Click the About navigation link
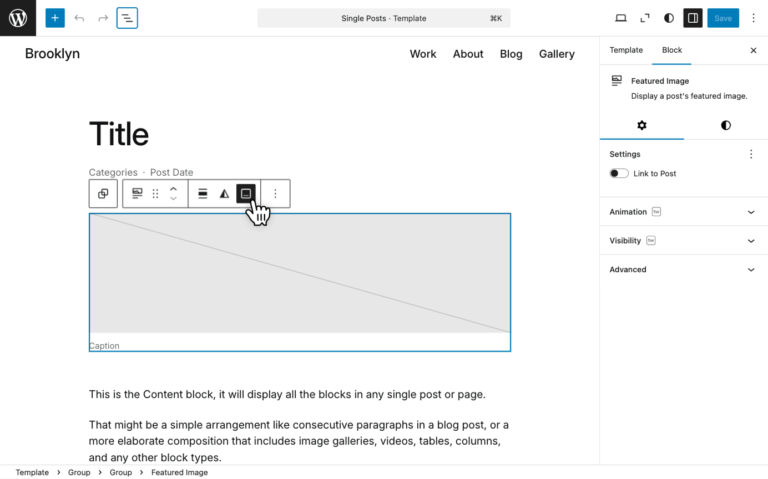 (x=468, y=54)
